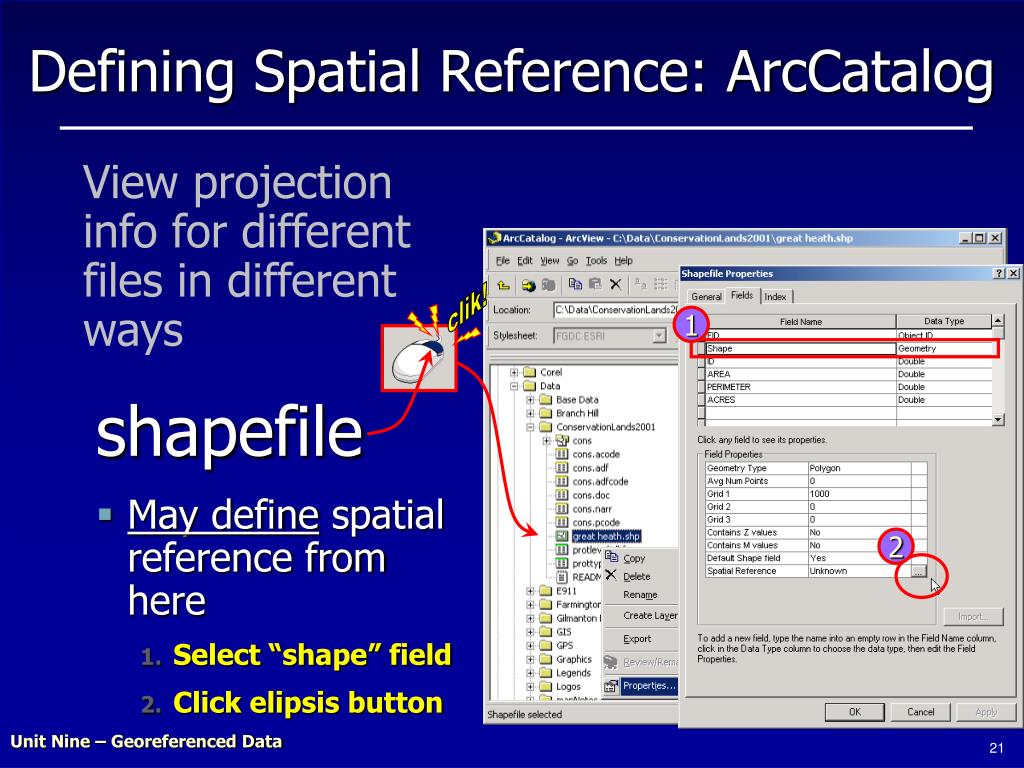The image size is (1024, 768).
Task: Click the ellipsis button beside Spatial Reference
Action: click(x=918, y=571)
